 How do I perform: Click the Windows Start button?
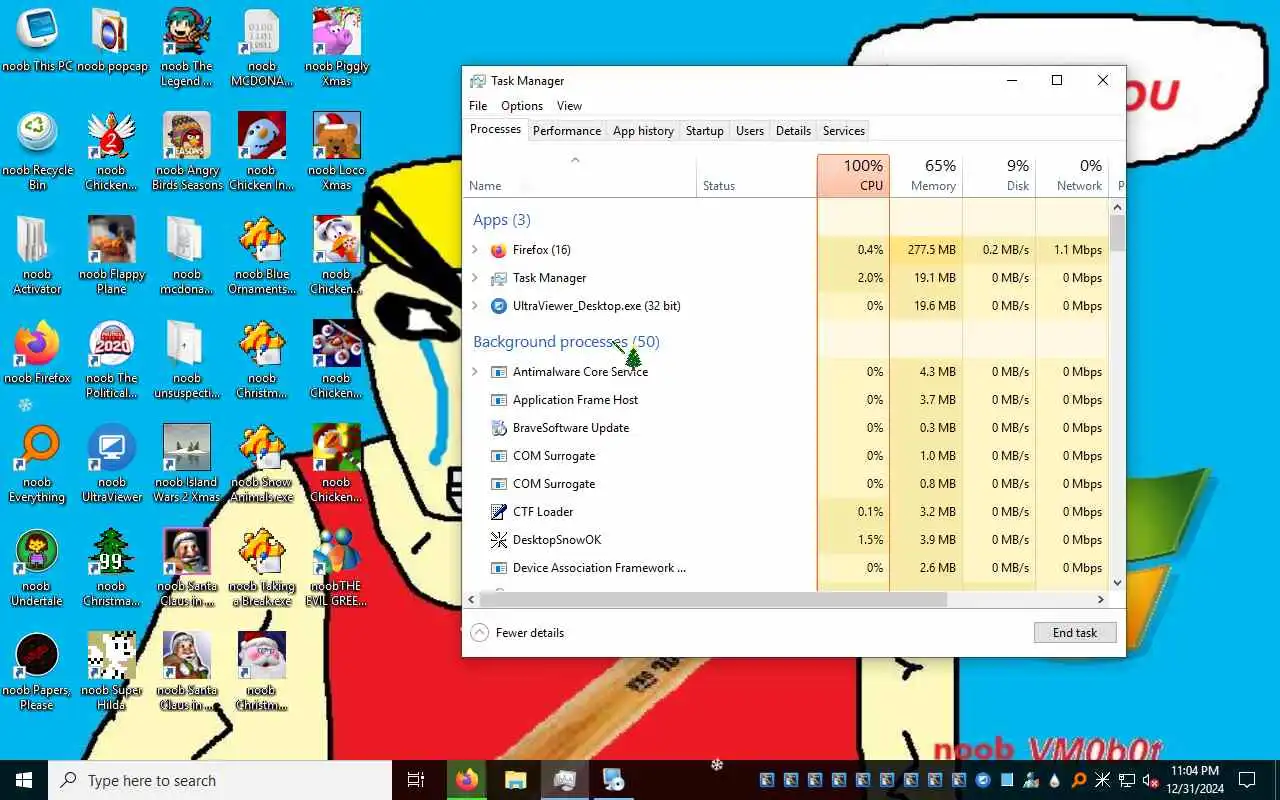(24, 780)
